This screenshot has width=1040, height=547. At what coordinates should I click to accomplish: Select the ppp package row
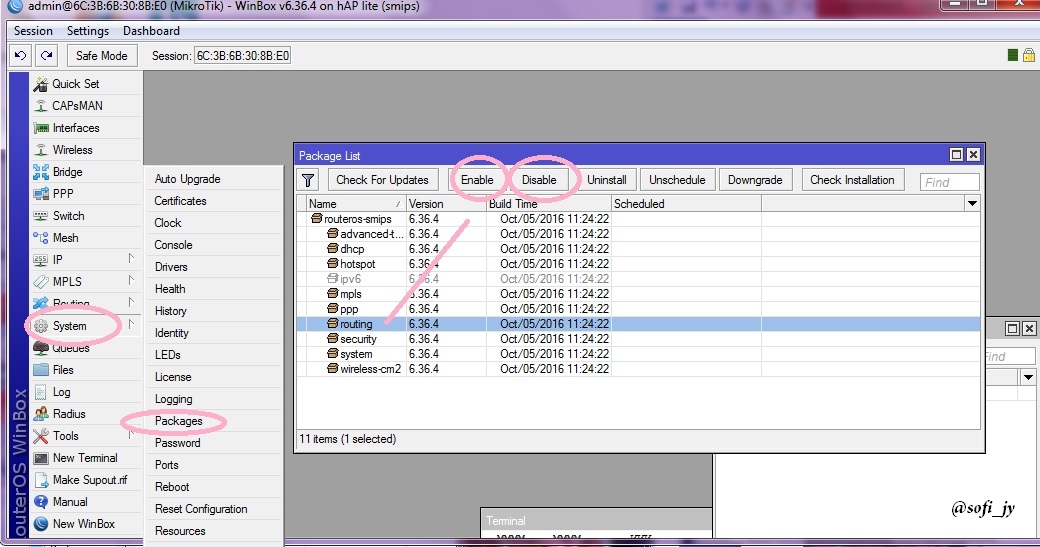[638, 309]
